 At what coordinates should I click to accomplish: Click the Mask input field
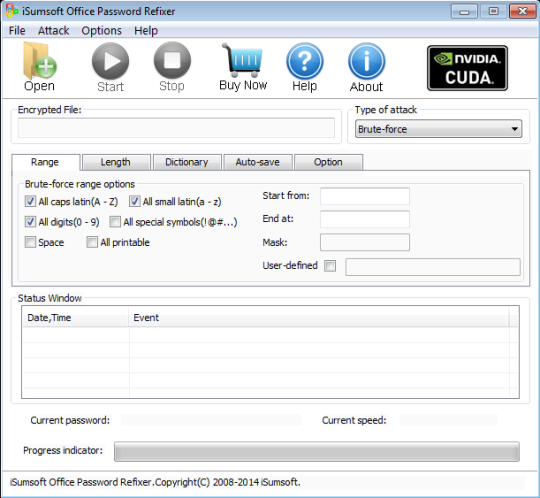coord(365,242)
